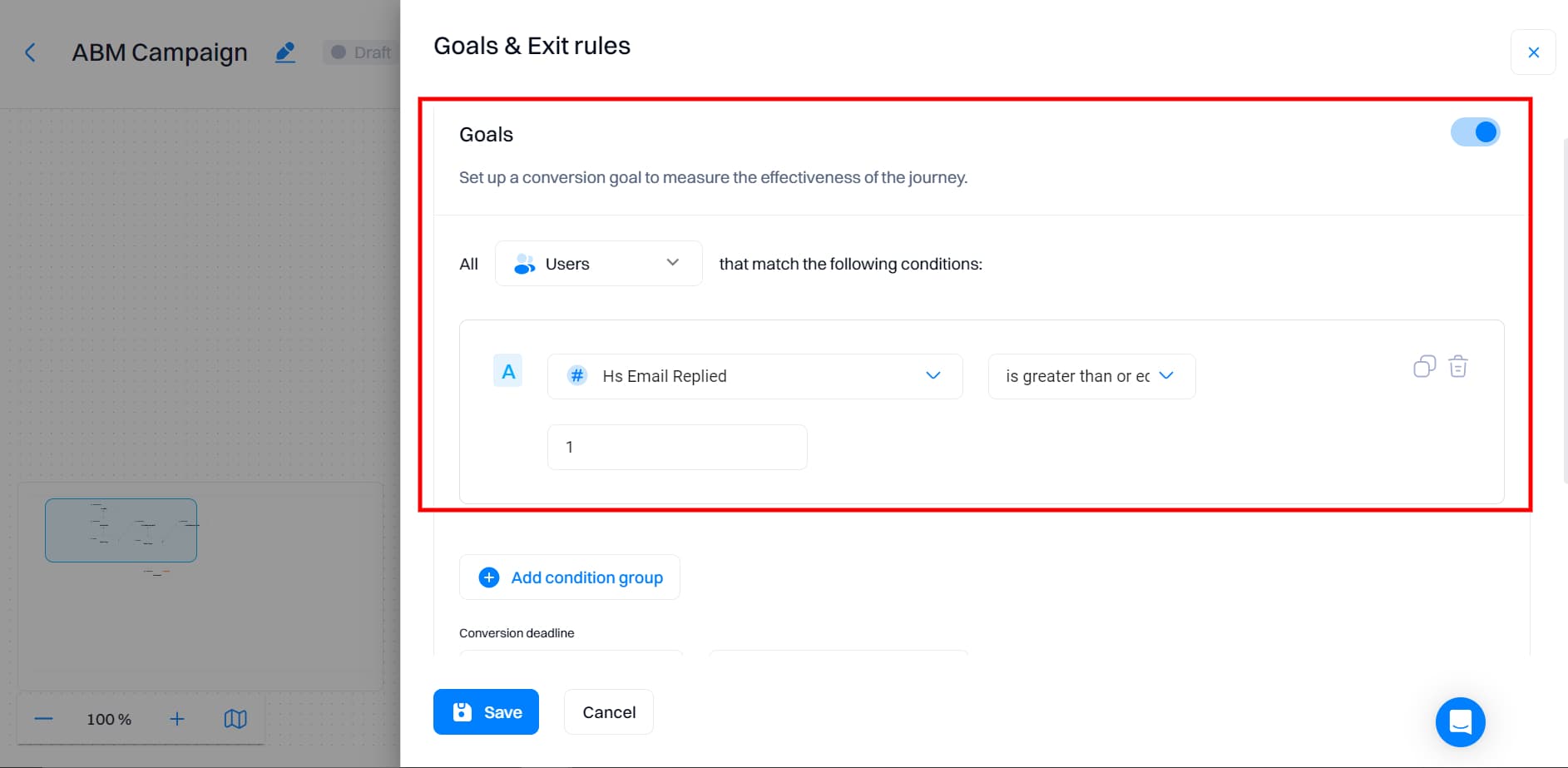Save the goal settings
The width and height of the screenshot is (1568, 768).
click(x=486, y=711)
